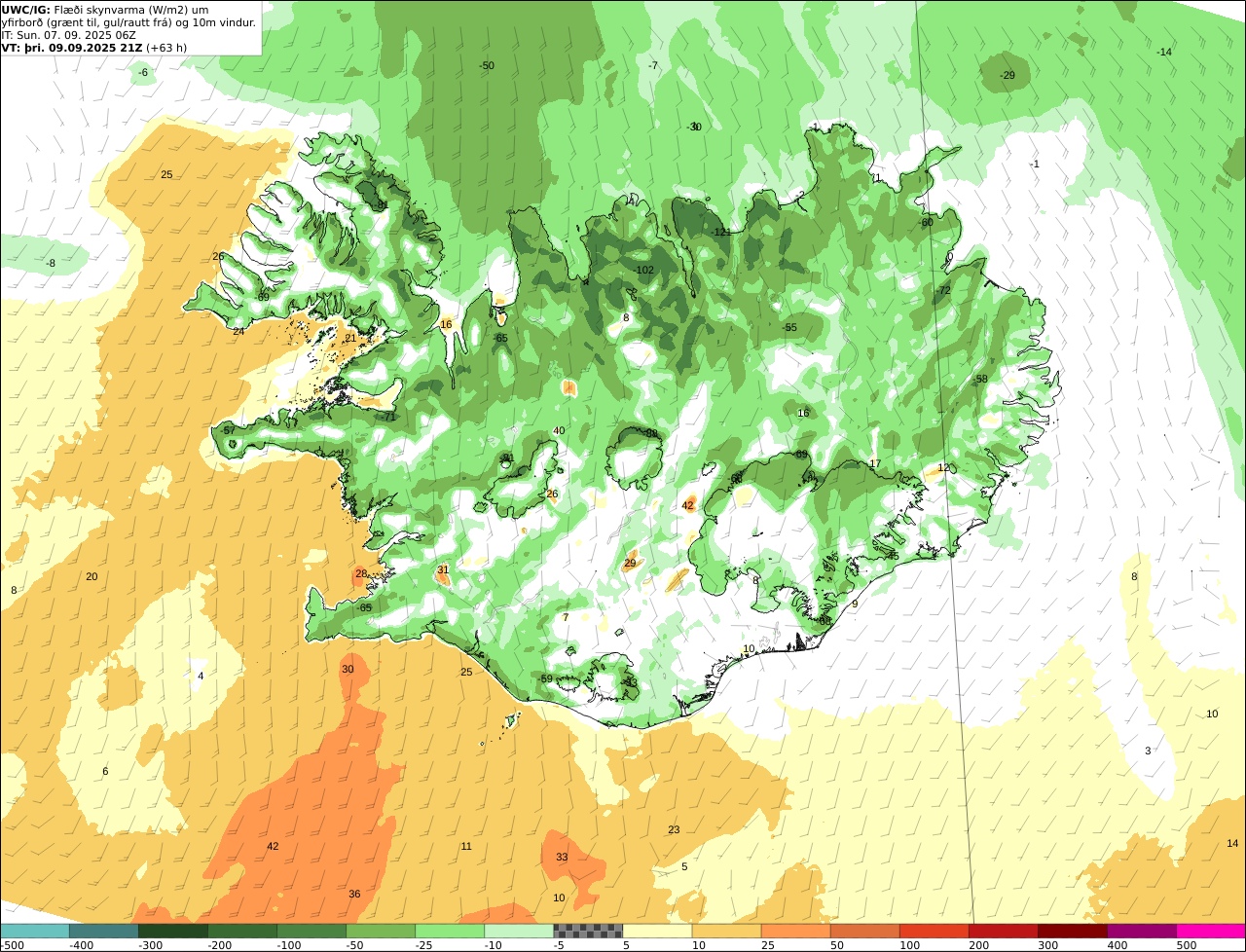Screen dimensions: 1246x952
Task: Click the map value '28' on the southwest coast
Action: coord(361,573)
